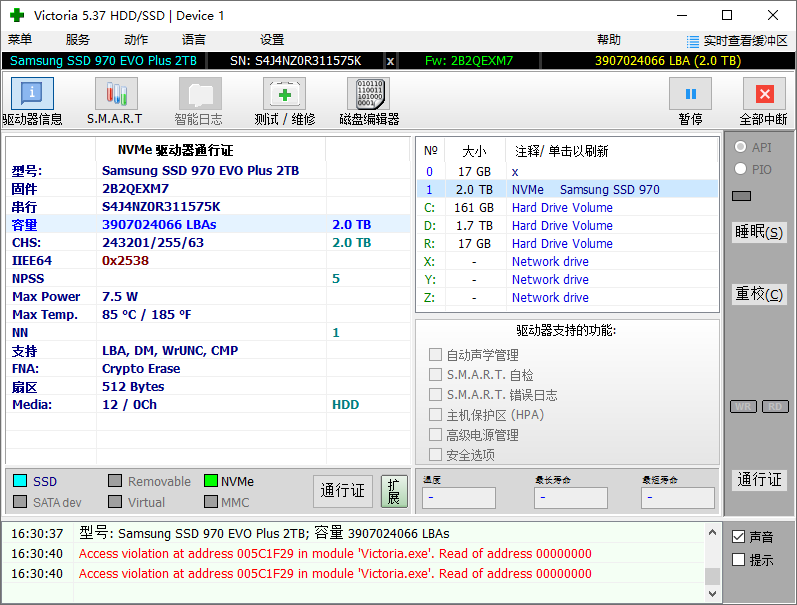
Task: Toggle the 提示 hints checkbox
Action: pyautogui.click(x=739, y=560)
